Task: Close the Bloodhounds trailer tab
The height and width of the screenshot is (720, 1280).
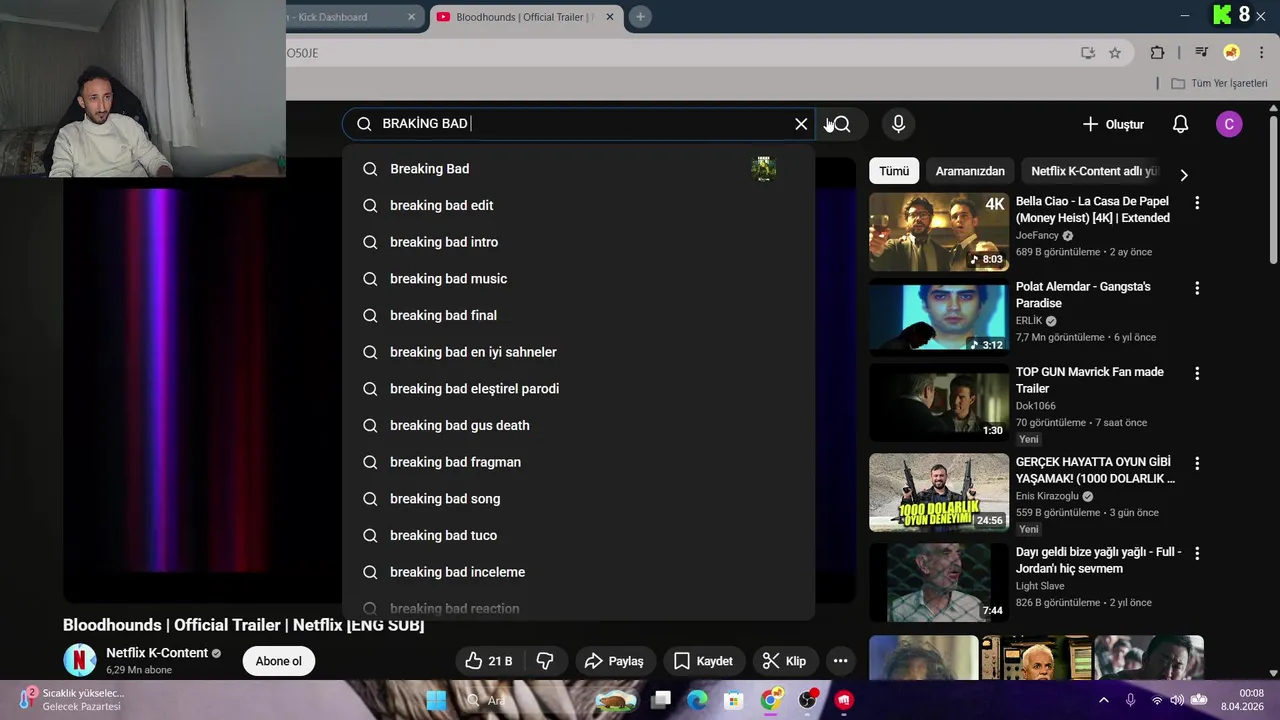Action: point(610,17)
